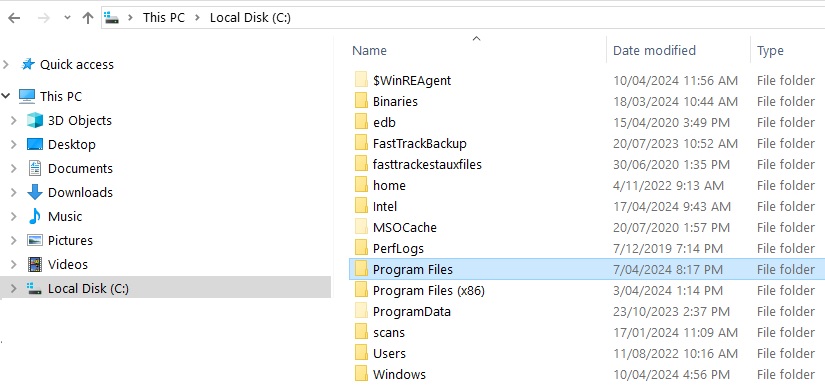
Task: Select the home folder icon
Action: coord(361,185)
